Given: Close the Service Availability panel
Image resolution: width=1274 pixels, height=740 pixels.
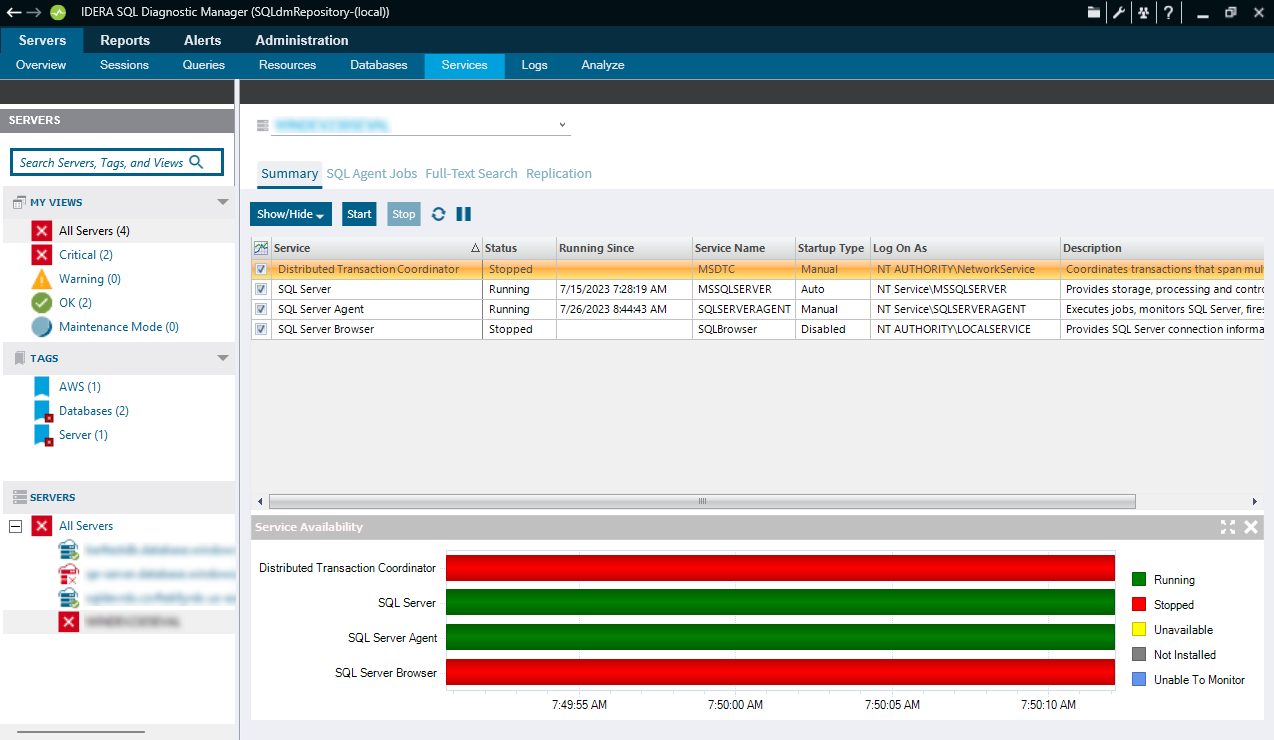Looking at the screenshot, I should point(1251,527).
